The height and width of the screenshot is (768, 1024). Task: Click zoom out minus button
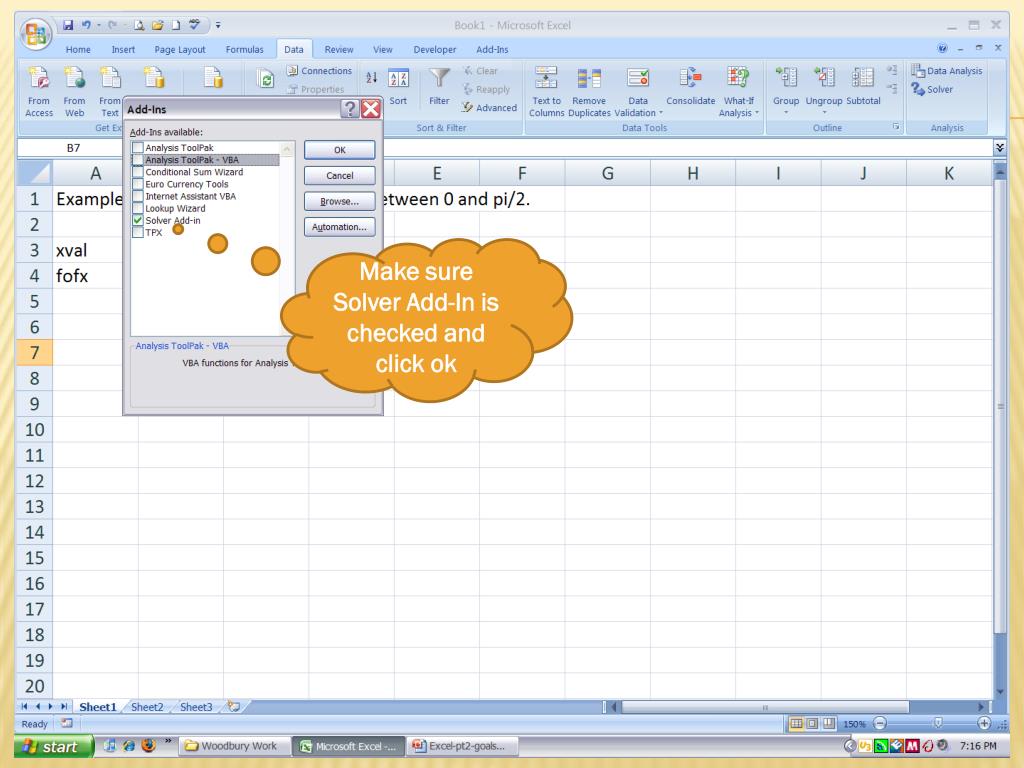pyautogui.click(x=880, y=723)
